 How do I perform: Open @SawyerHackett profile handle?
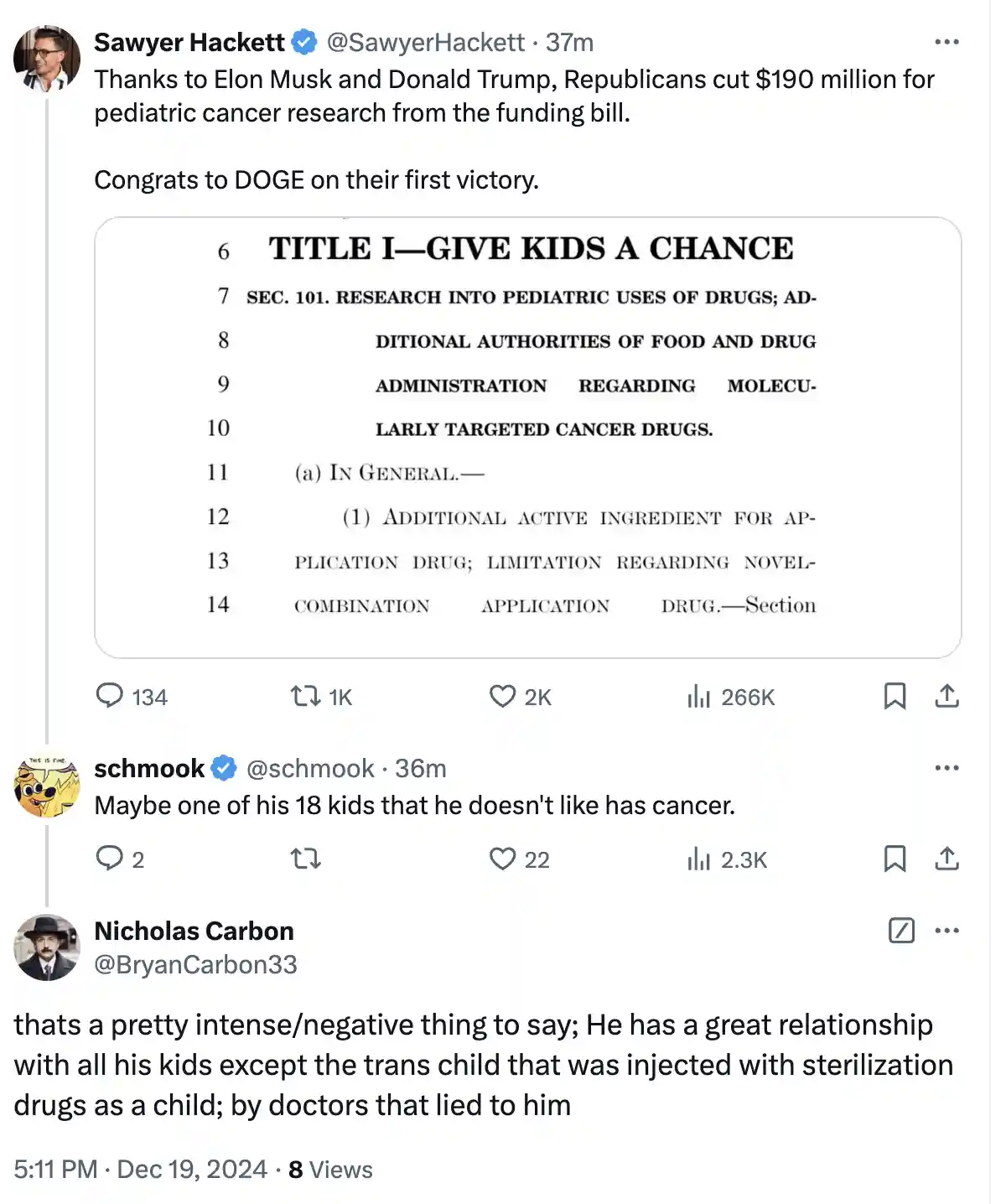pyautogui.click(x=426, y=42)
